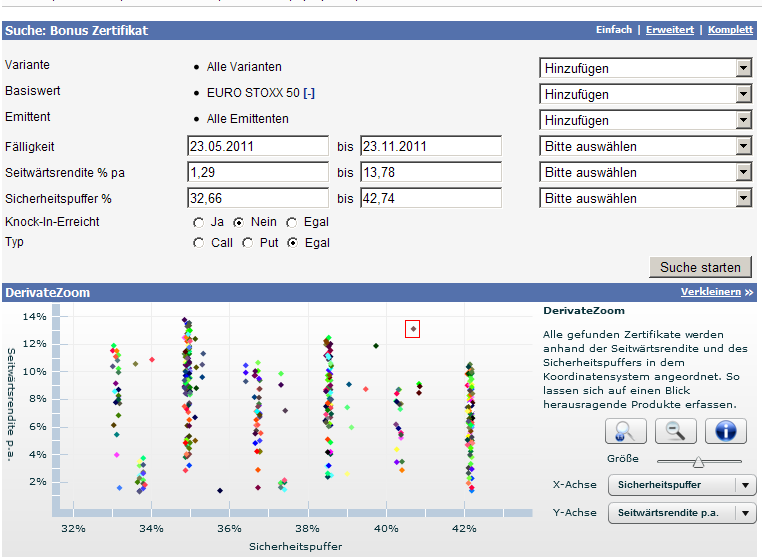Image resolution: width=774 pixels, height=557 pixels.
Task: Open the Emittent 'Hinzufügen' dropdown
Action: click(646, 120)
